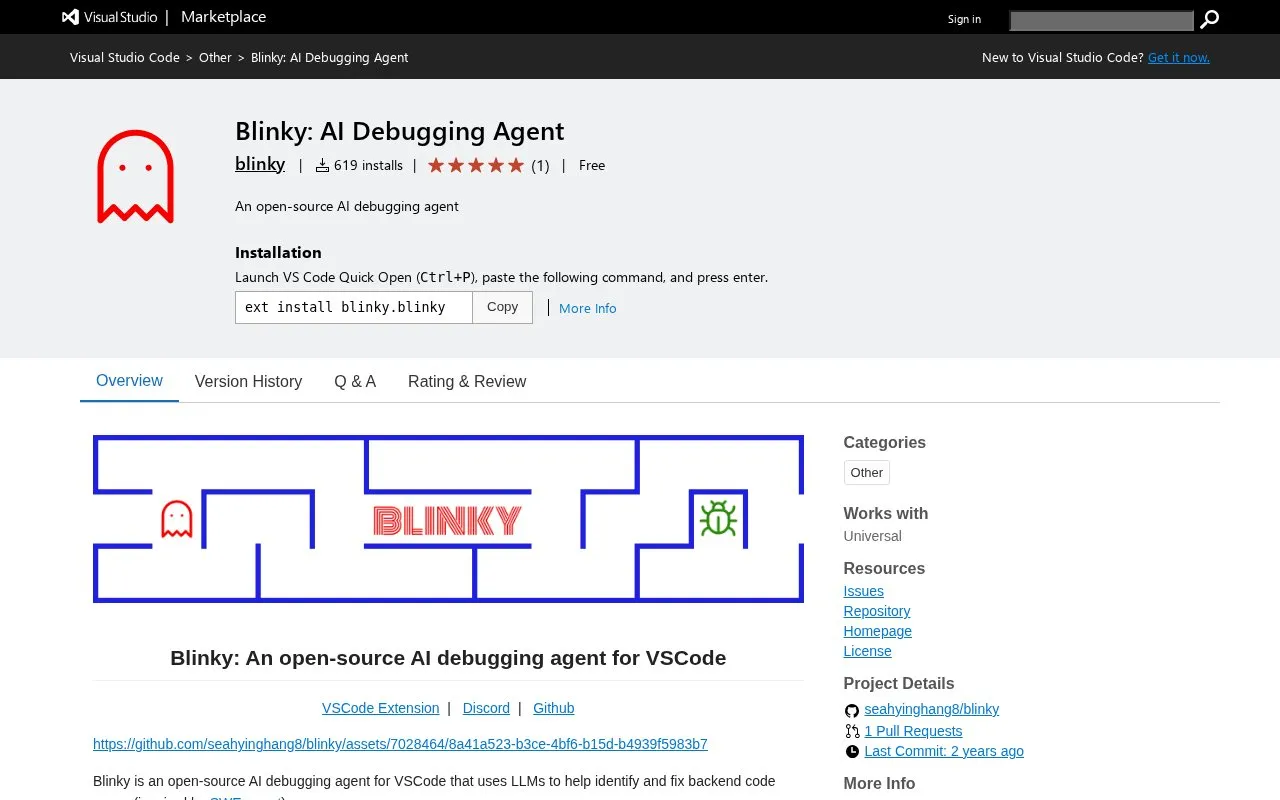Click the Visual Studio logo icon

[70, 17]
